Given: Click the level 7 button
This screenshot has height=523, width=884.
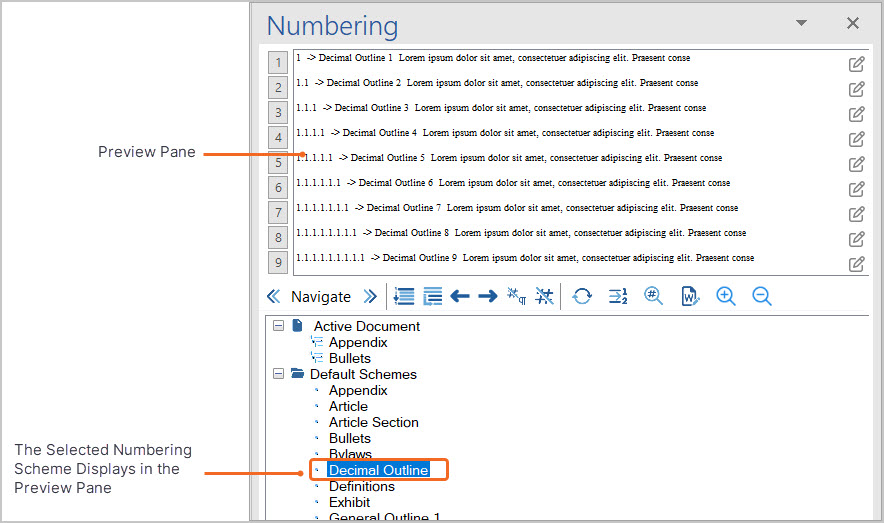Looking at the screenshot, I should click(278, 212).
